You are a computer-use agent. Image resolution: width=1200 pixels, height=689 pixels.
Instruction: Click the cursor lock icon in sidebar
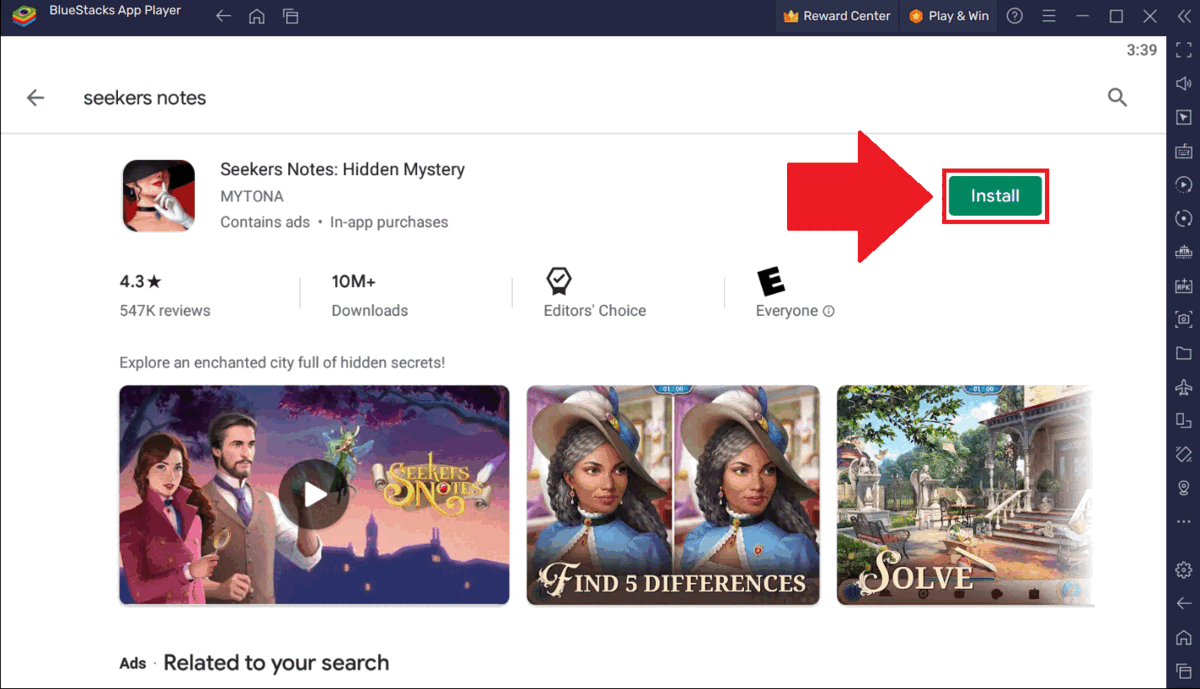pyautogui.click(x=1184, y=118)
